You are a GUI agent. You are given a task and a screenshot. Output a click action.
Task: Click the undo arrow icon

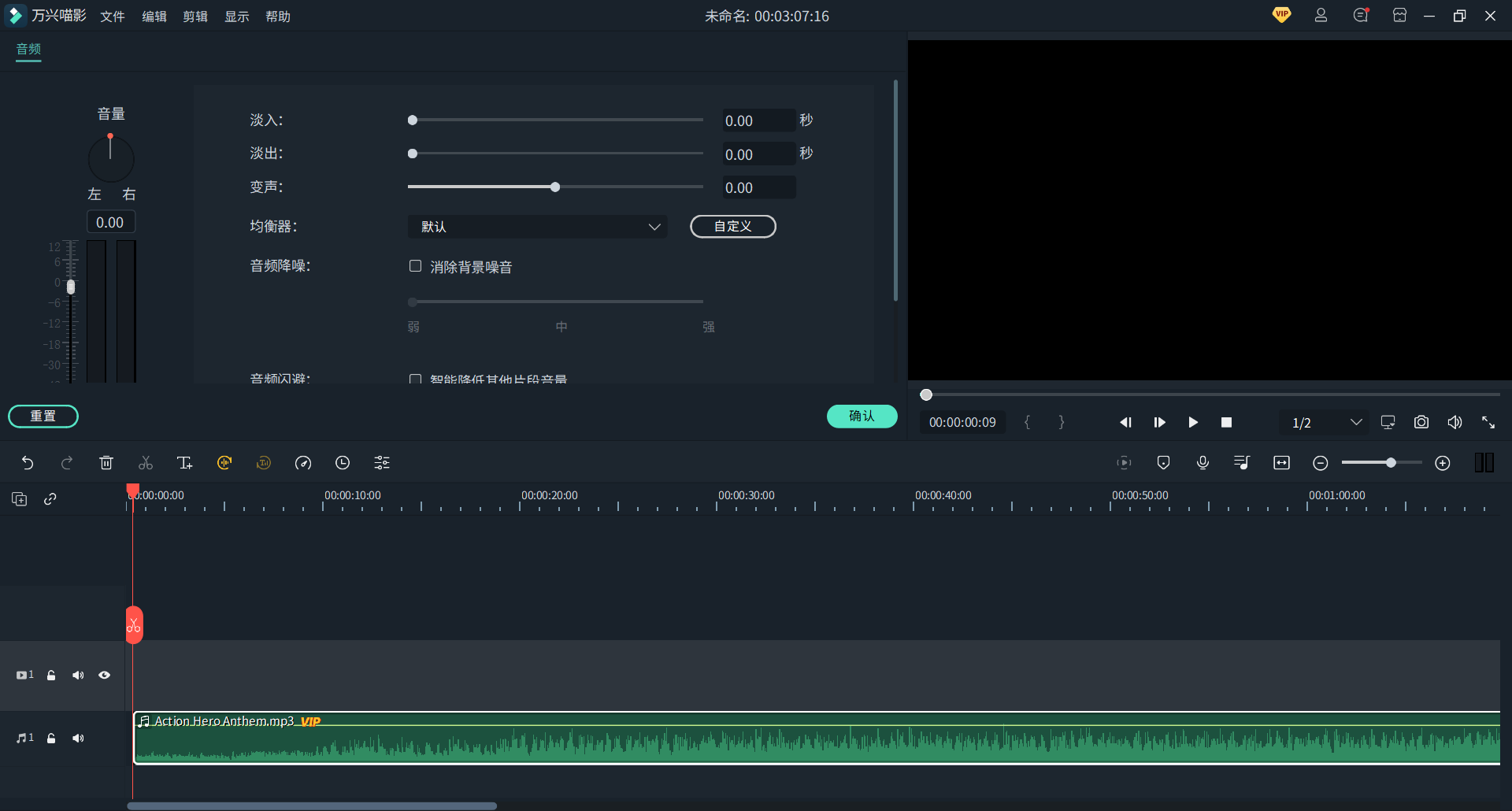coord(28,463)
